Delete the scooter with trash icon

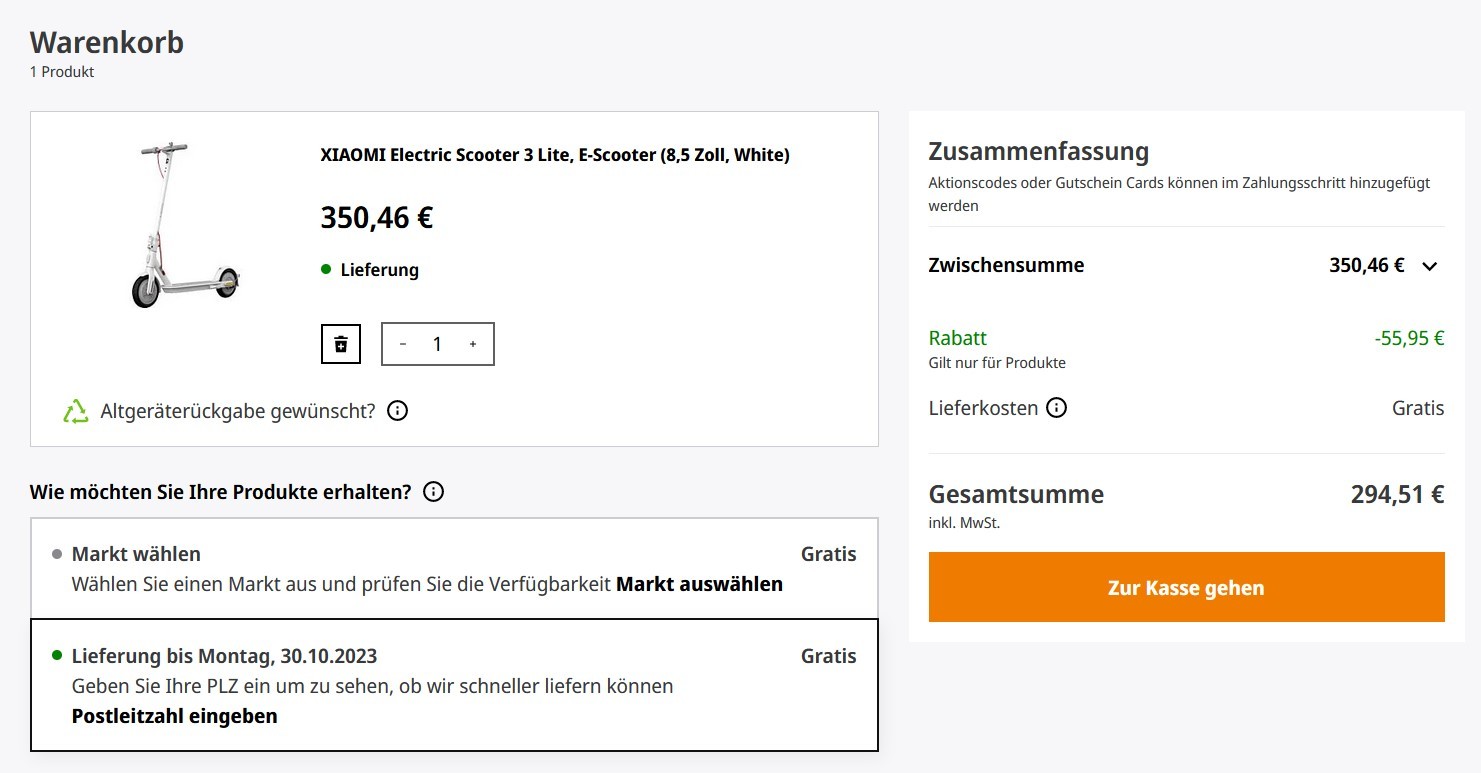[x=340, y=344]
